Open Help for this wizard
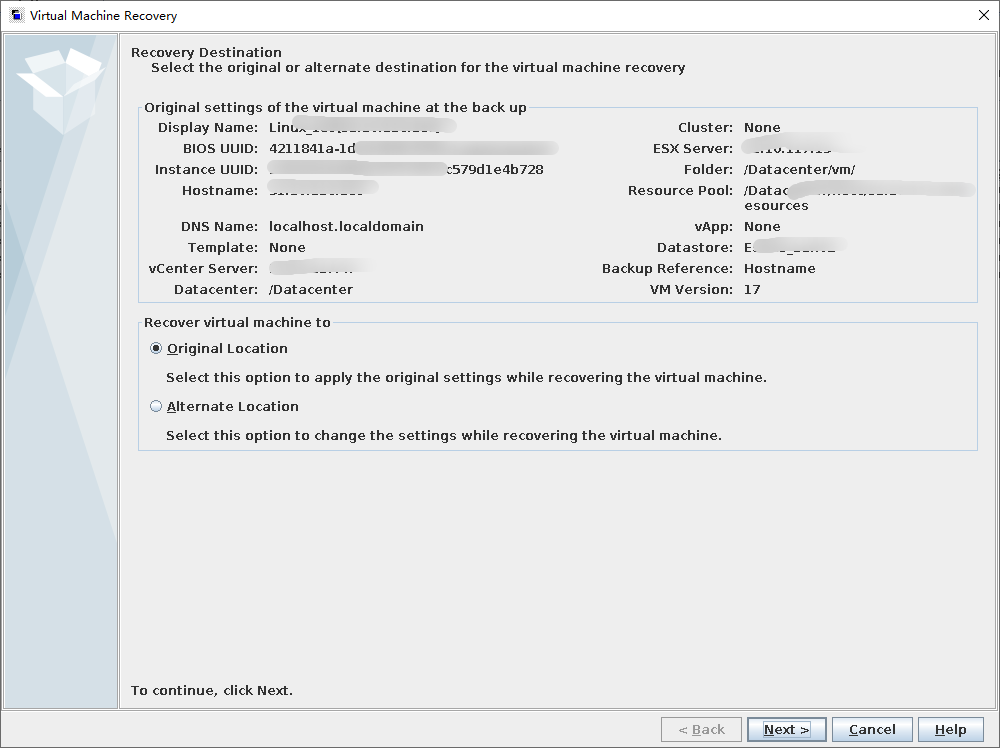The height and width of the screenshot is (748, 1000). point(950,730)
